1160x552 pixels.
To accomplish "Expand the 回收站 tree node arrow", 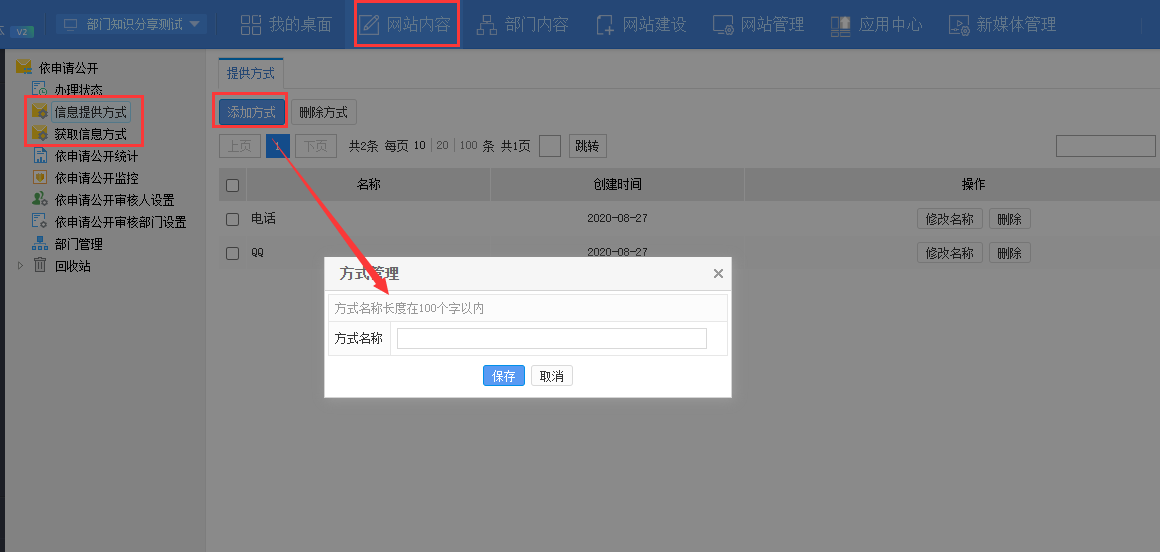I will (20, 266).
